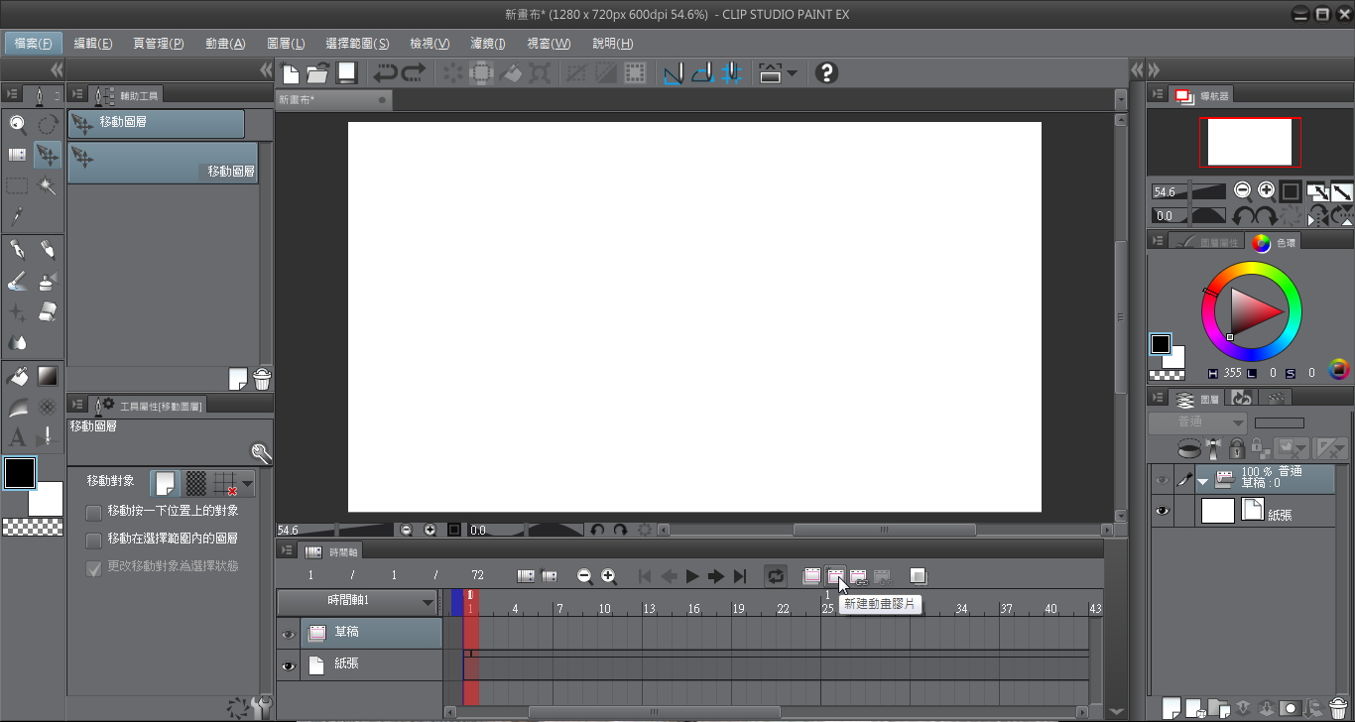Select 移動圖層 sub tool entry

coord(162,161)
